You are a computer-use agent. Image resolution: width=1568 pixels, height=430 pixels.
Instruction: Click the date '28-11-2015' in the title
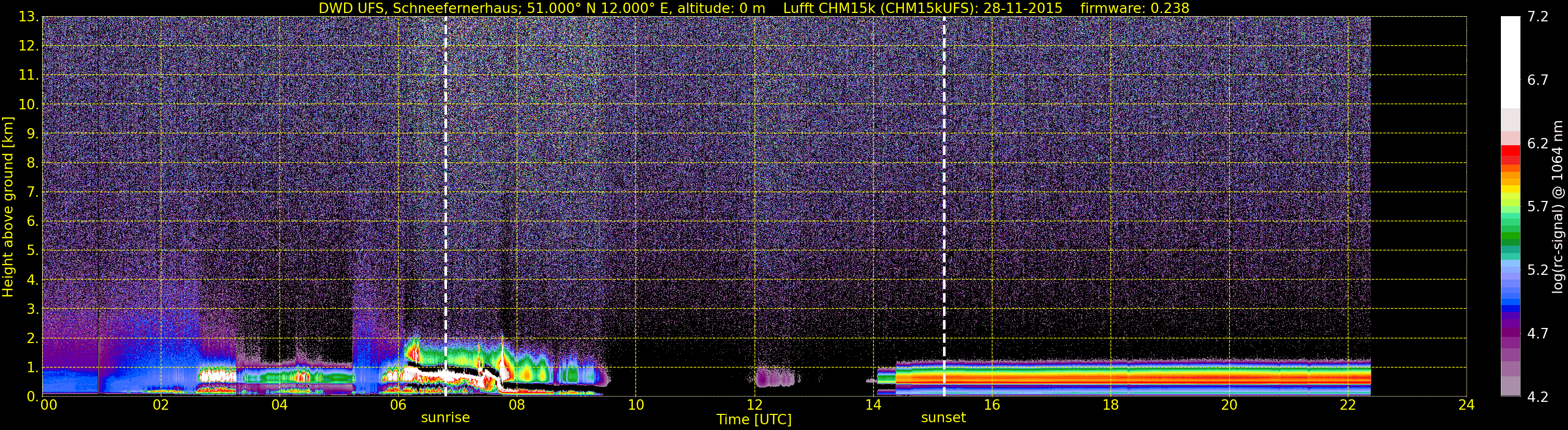[x=1023, y=8]
